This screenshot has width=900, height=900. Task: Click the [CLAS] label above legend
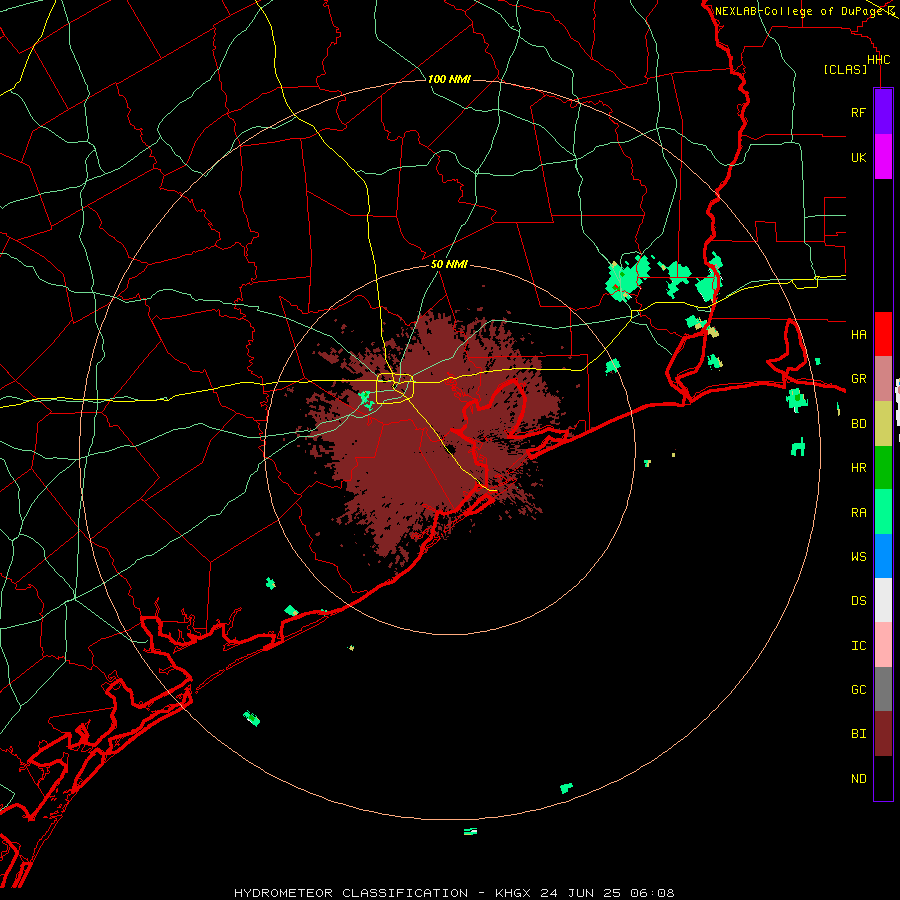click(x=845, y=69)
